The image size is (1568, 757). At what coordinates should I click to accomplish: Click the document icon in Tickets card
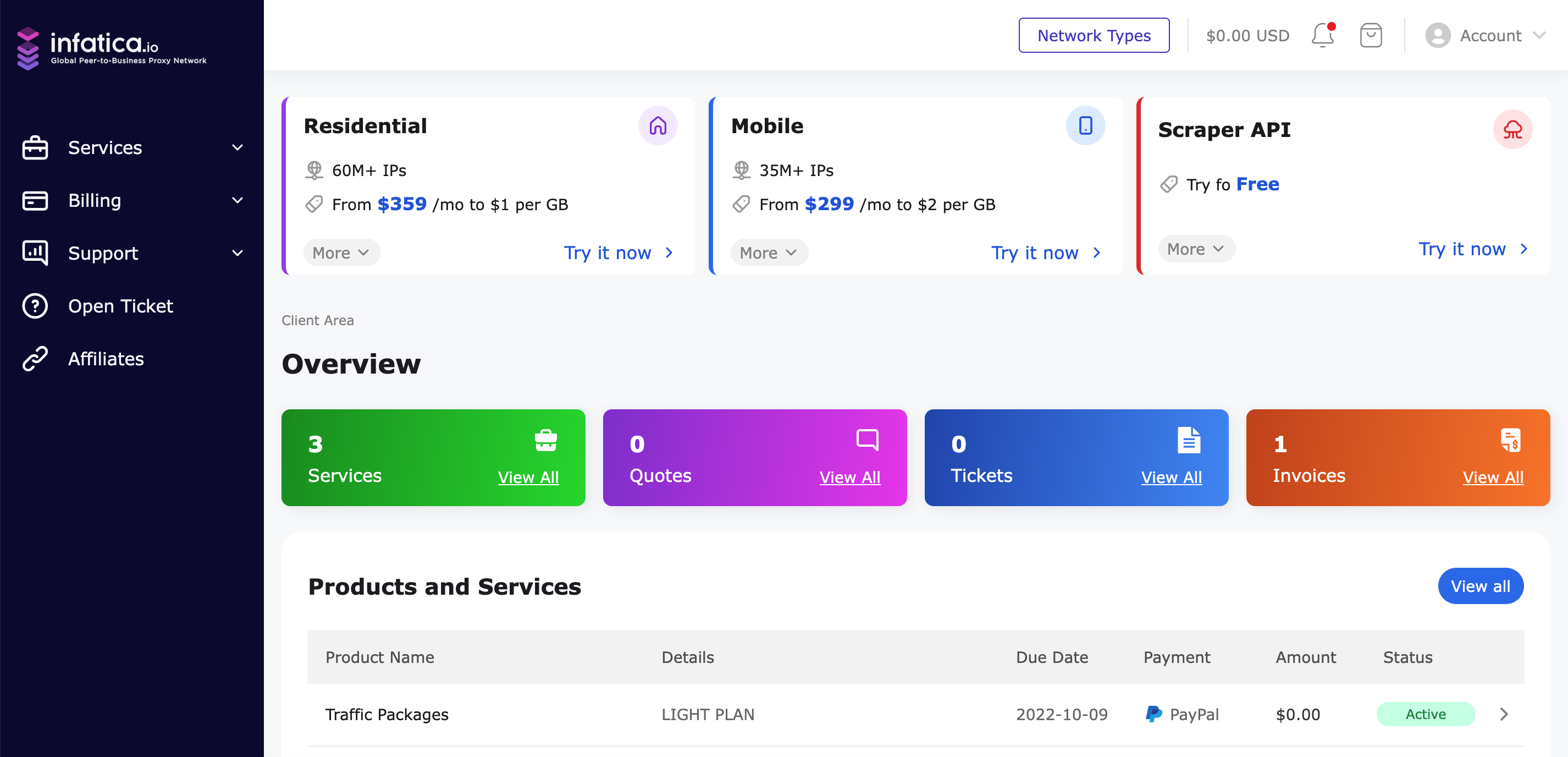coord(1188,440)
